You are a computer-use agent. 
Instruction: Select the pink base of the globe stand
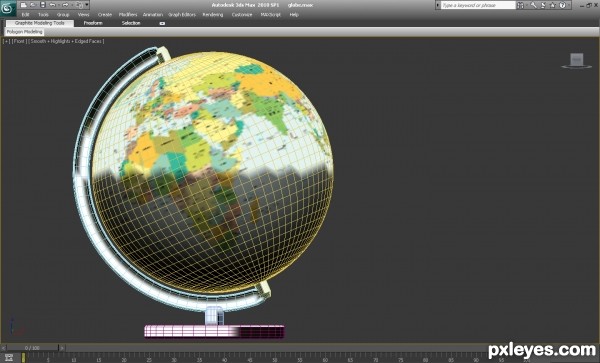(214, 332)
